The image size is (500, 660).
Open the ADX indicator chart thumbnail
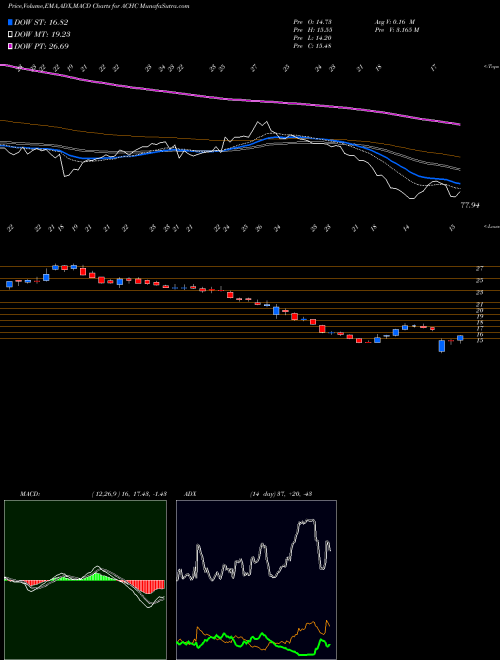click(256, 580)
